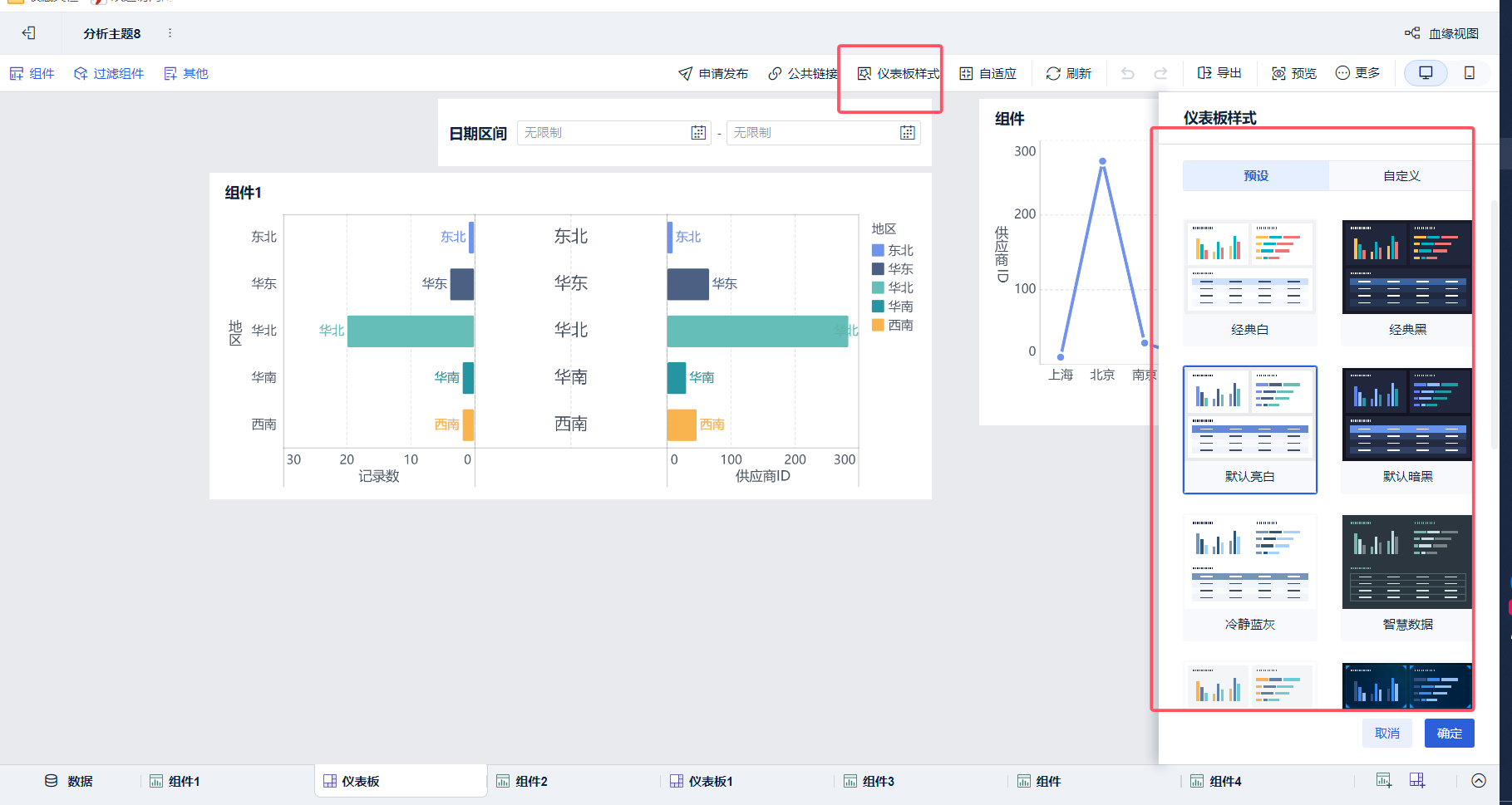Switch to the 自定义 tab
This screenshot has height=805, width=1512.
pyautogui.click(x=1401, y=175)
